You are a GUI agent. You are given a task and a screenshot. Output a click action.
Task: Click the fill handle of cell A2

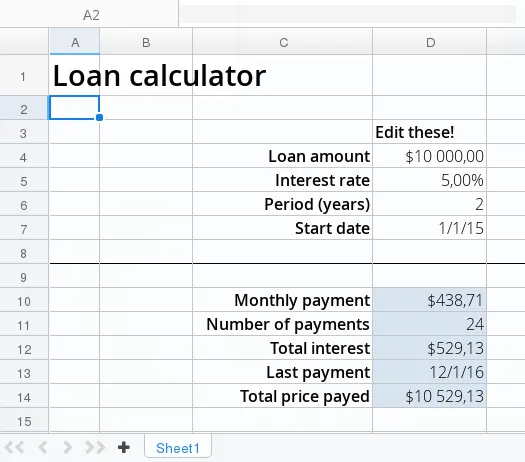tap(99, 118)
